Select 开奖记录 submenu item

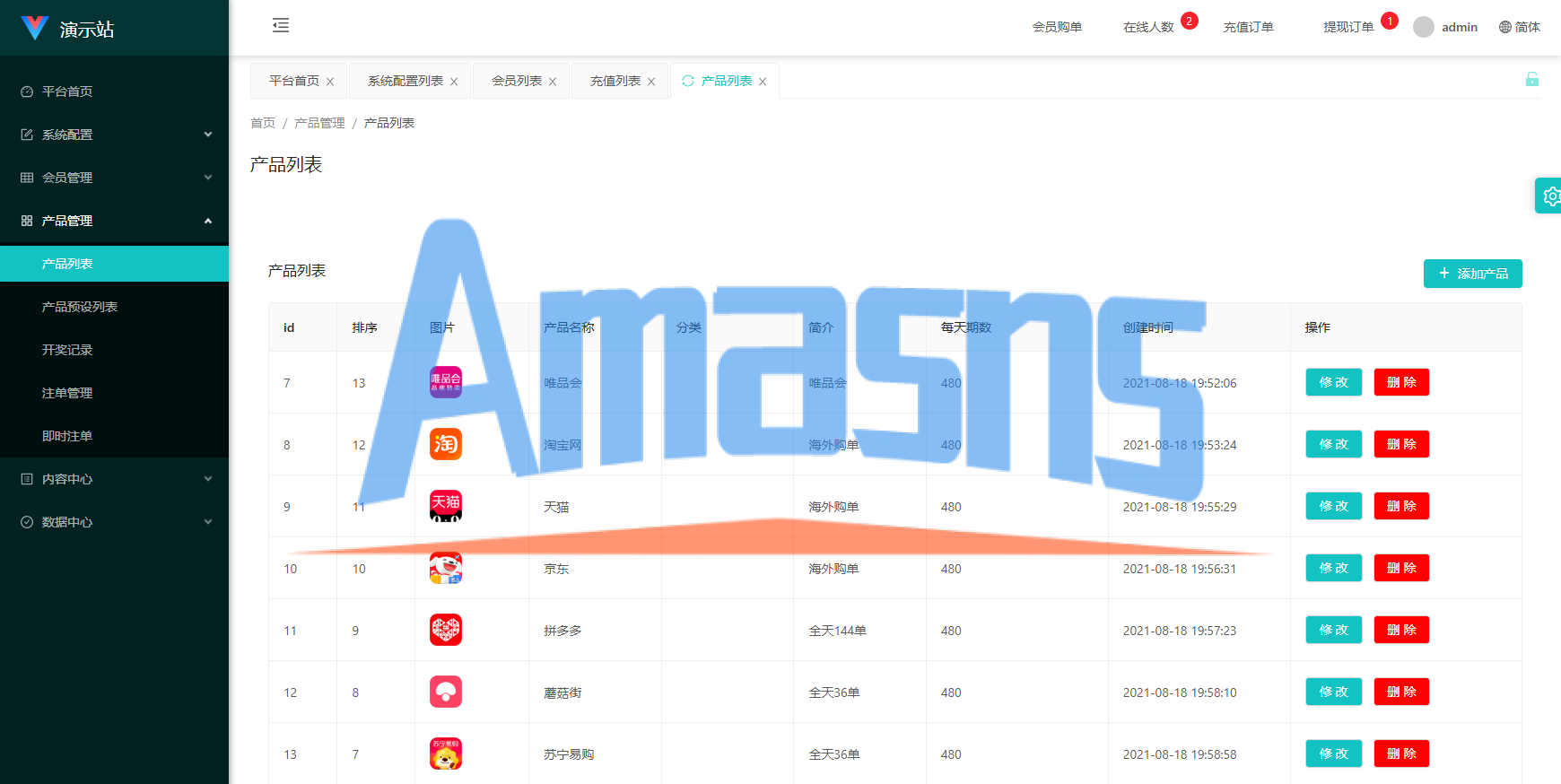click(x=115, y=350)
